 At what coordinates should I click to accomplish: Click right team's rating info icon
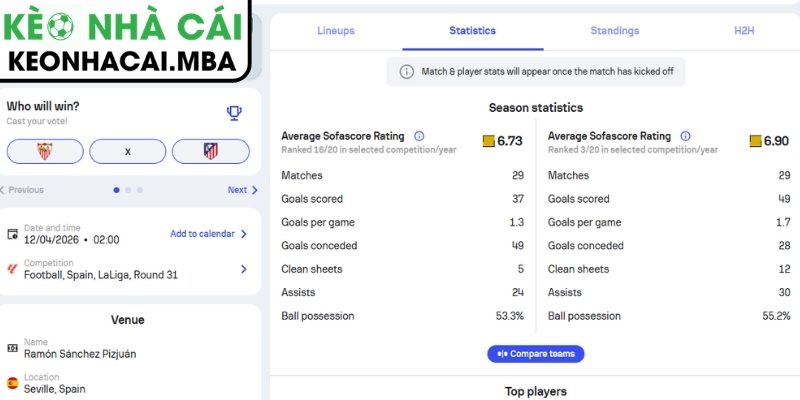point(685,136)
